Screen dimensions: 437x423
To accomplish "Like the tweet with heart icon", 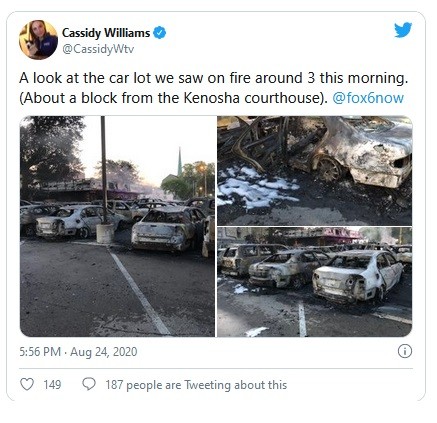I will [27, 384].
